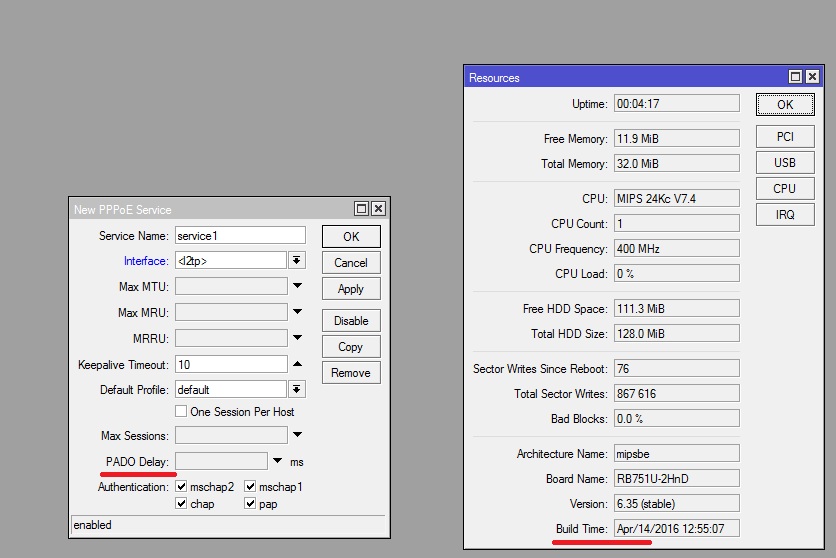Close the New PPPoE Service window
The height and width of the screenshot is (558, 836).
click(378, 209)
